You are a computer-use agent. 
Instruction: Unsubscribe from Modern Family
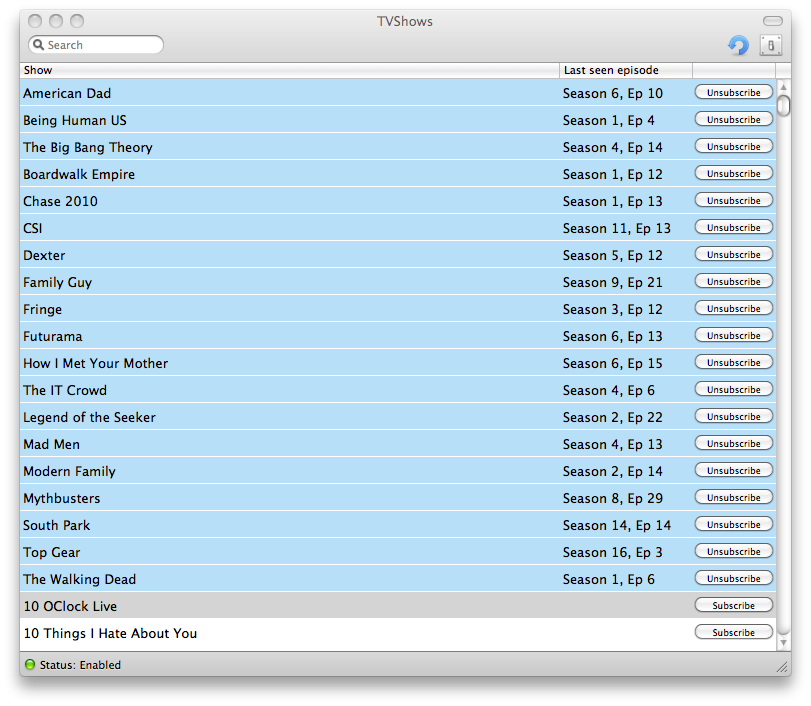733,470
